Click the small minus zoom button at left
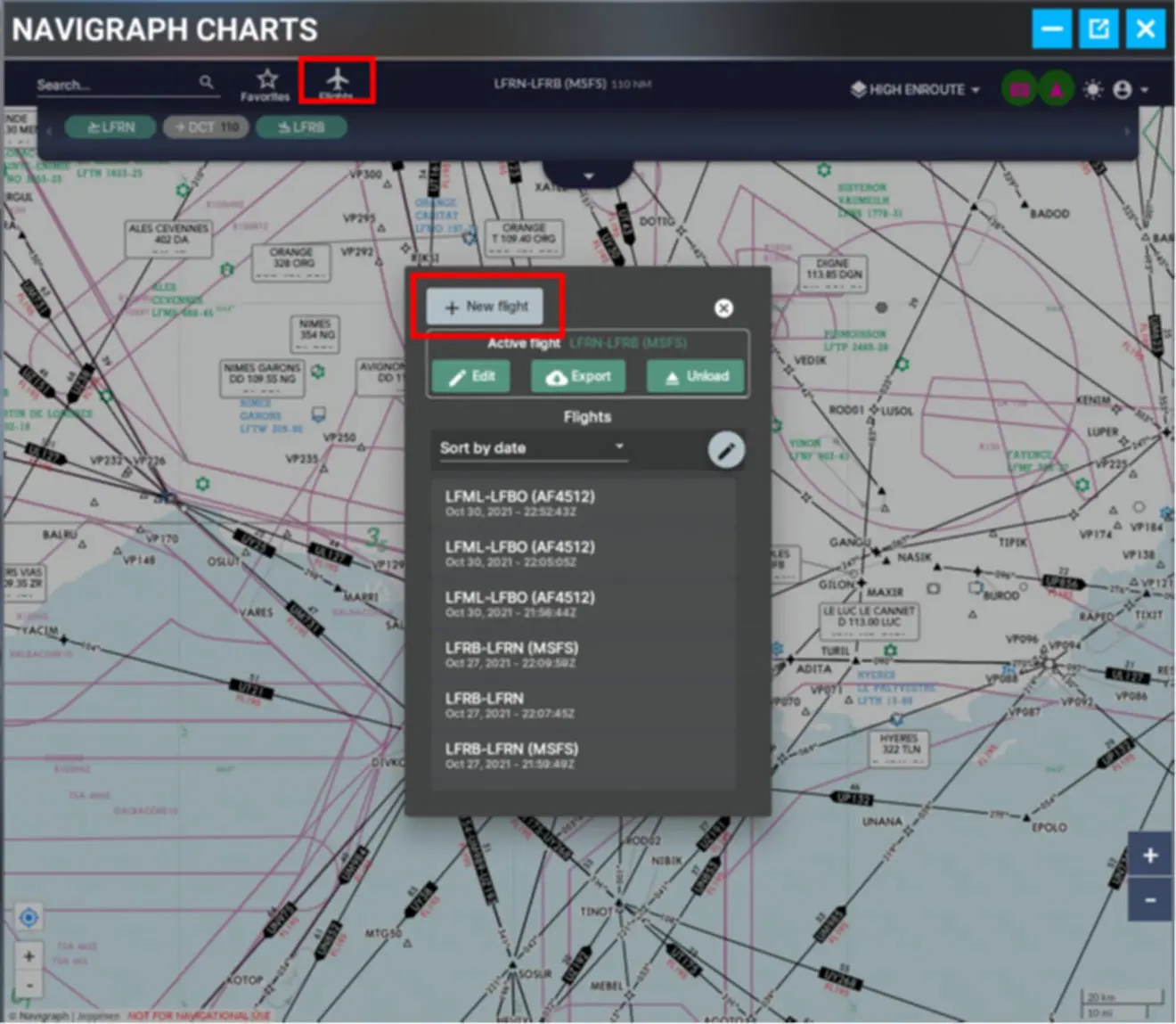 (29, 985)
